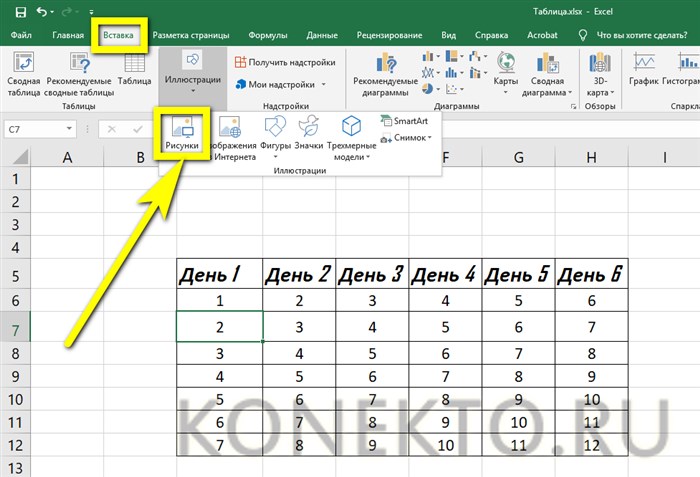The width and height of the screenshot is (700, 477).
Task: Insert Рисунки from this device
Action: [x=182, y=132]
